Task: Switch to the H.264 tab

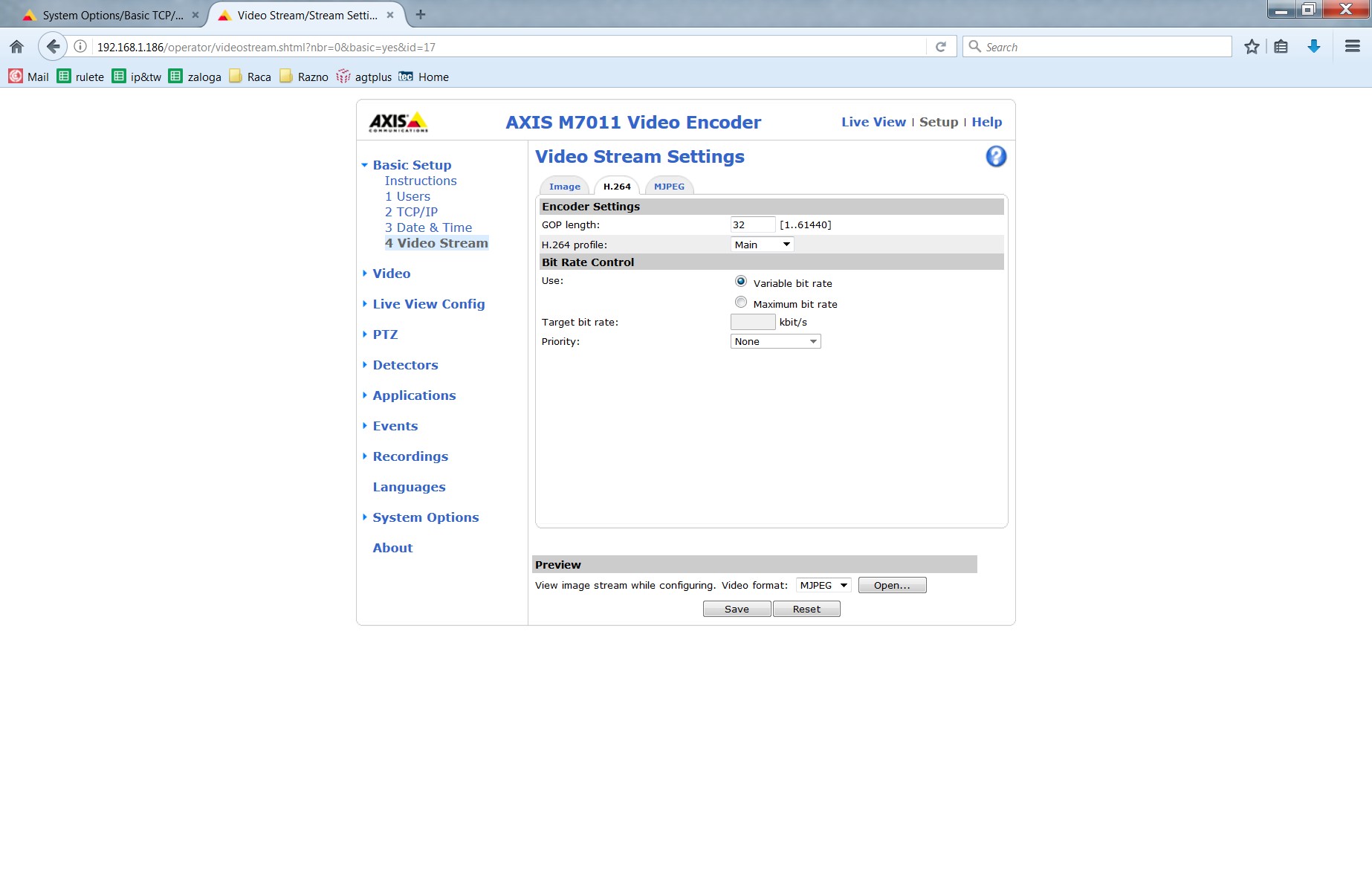Action: tap(617, 187)
